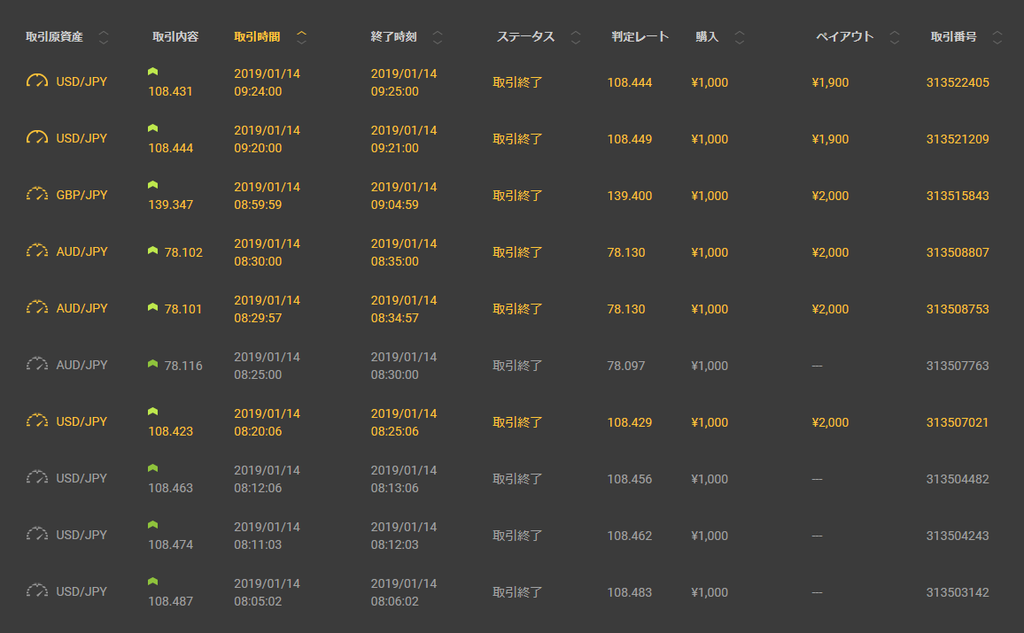The image size is (1024, 633).
Task: Click judgment rate 139.400
Action: [x=630, y=196]
